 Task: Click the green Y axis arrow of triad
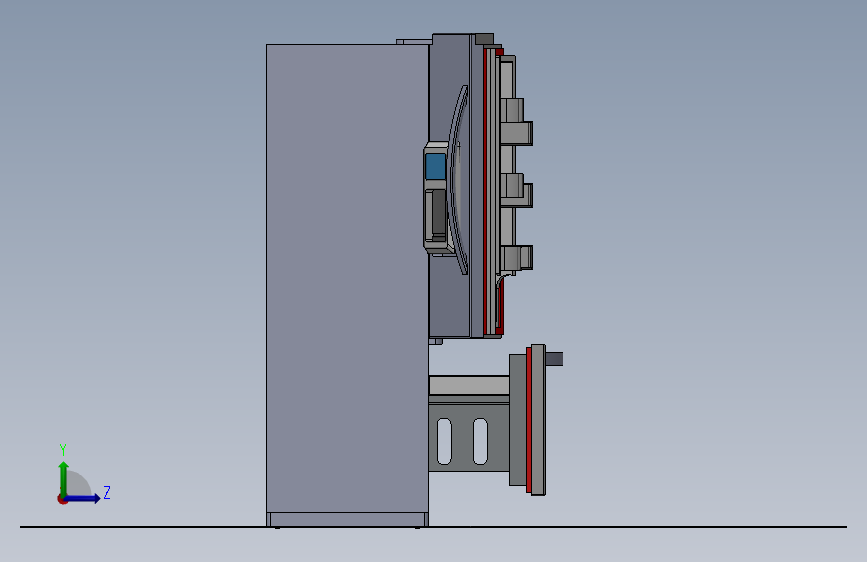pos(64,478)
